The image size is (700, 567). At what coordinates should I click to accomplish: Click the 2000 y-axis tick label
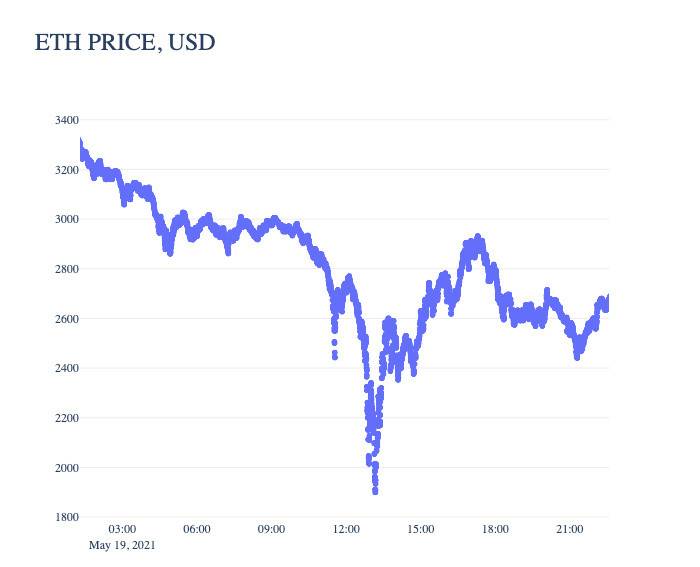click(x=67, y=468)
